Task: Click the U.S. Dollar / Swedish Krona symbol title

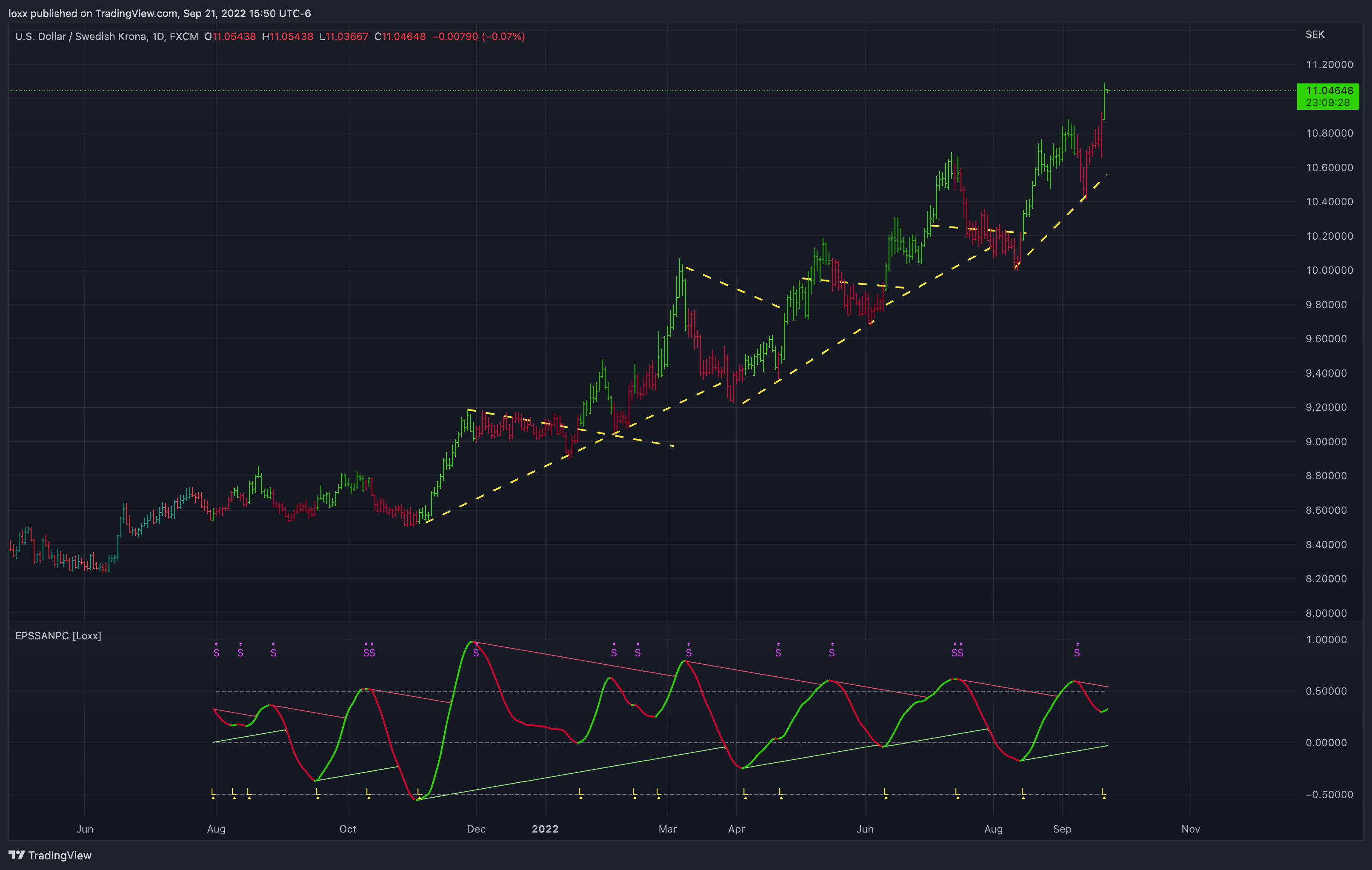Action: (x=106, y=37)
